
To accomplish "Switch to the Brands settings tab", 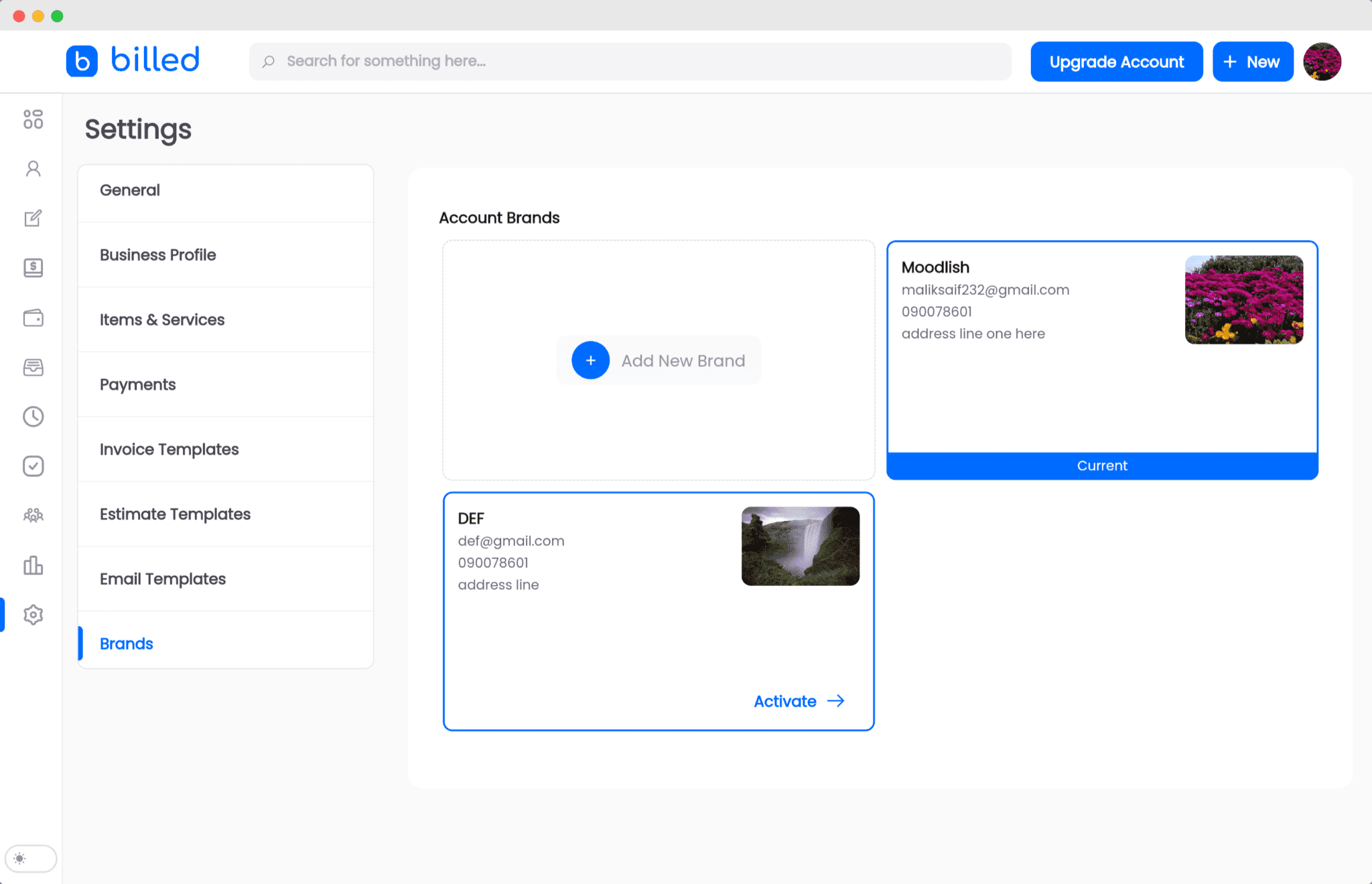I will coord(126,643).
